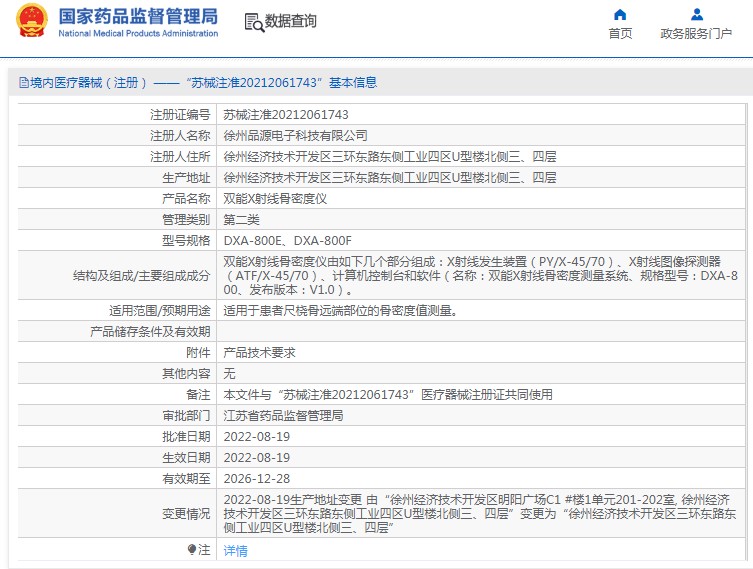Open the 数据查询 link
Viewport: 753px width, 569px height.
click(291, 21)
